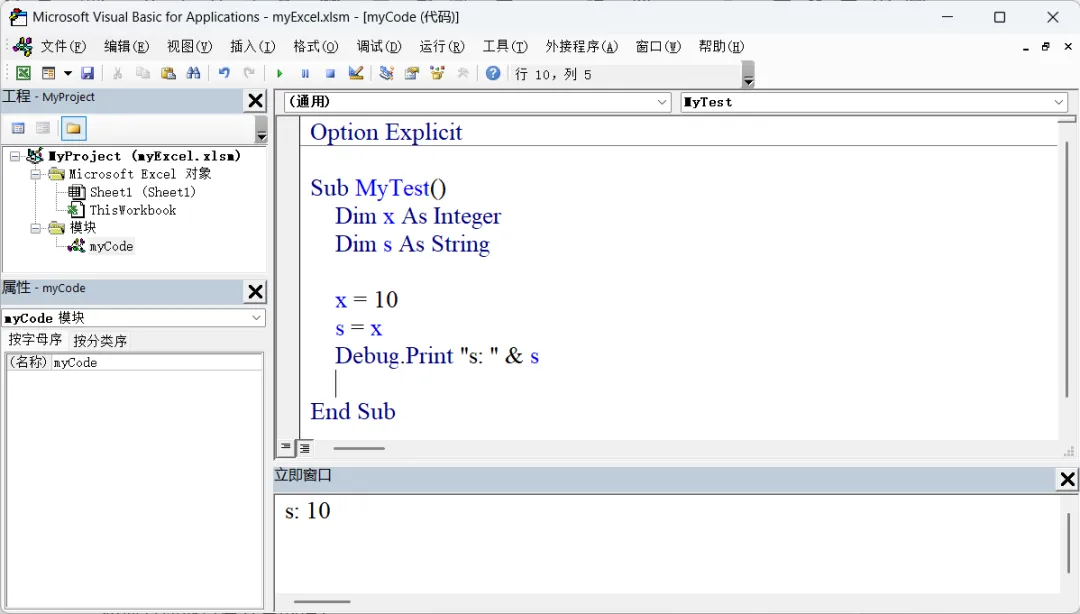Select the 模块 folder label
Image resolution: width=1080 pixels, height=614 pixels.
(x=83, y=228)
